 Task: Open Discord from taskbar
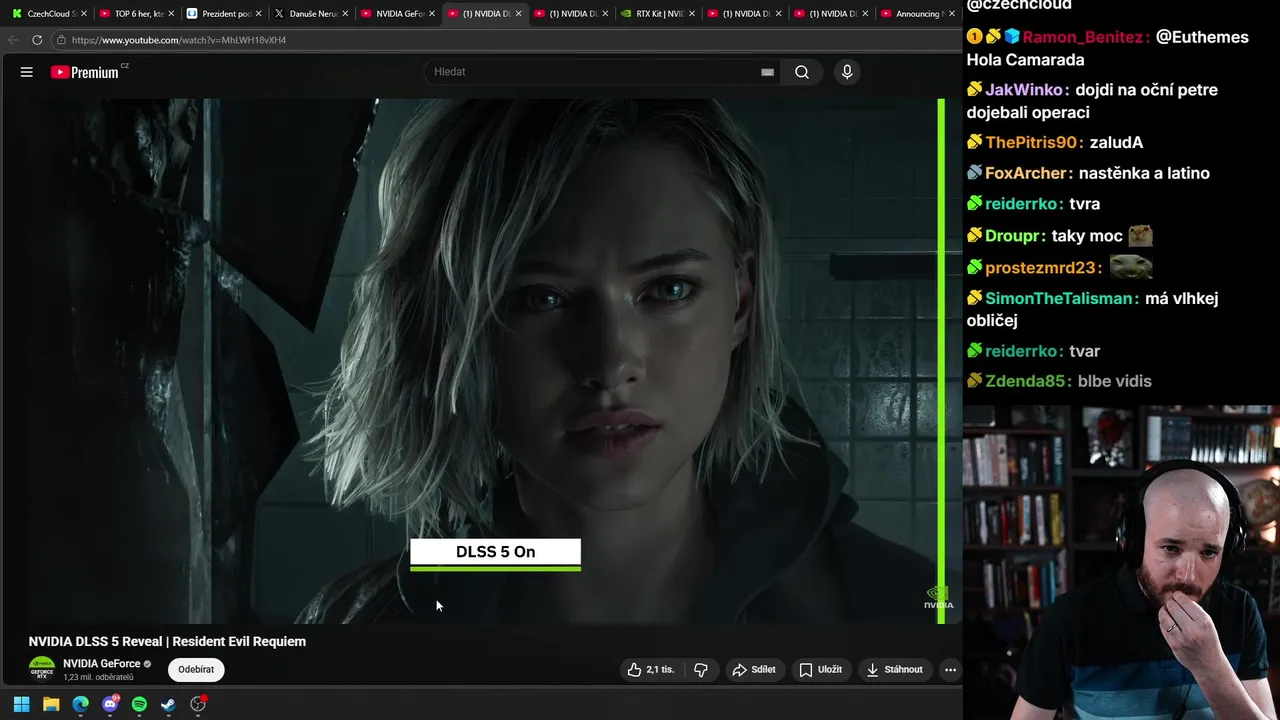click(x=110, y=704)
